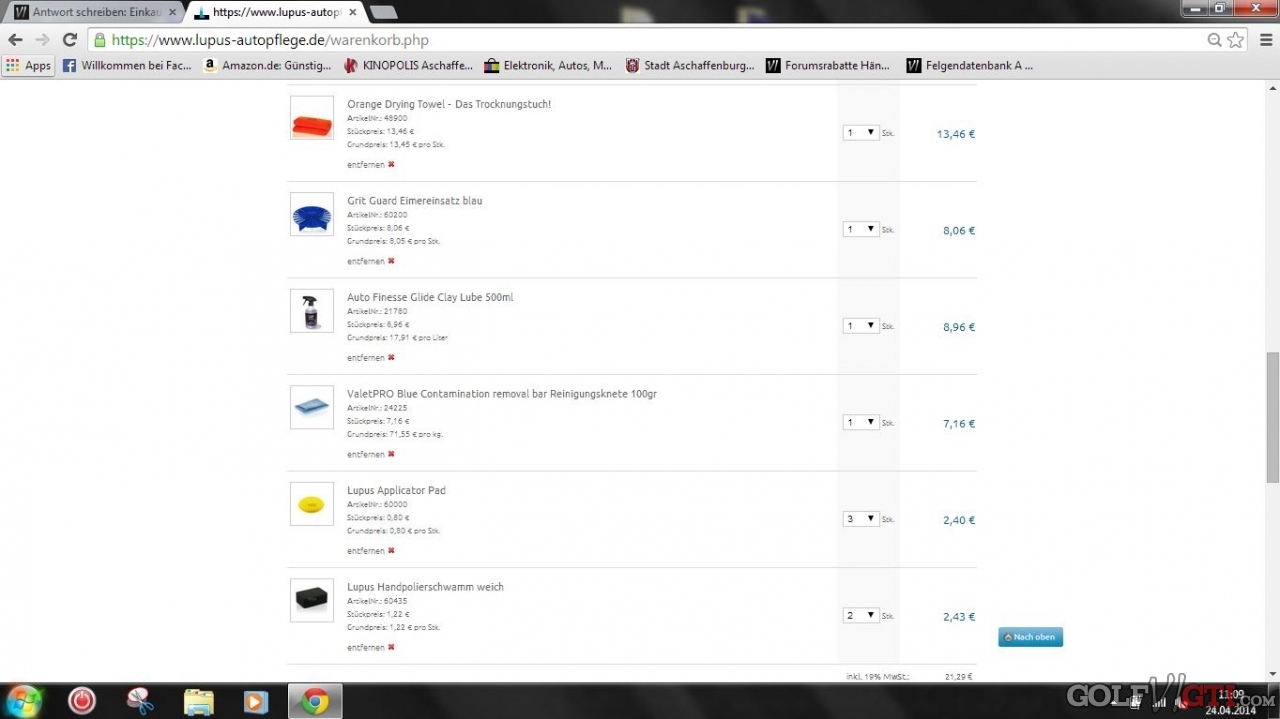Click the '13,46 €' line total

point(956,134)
